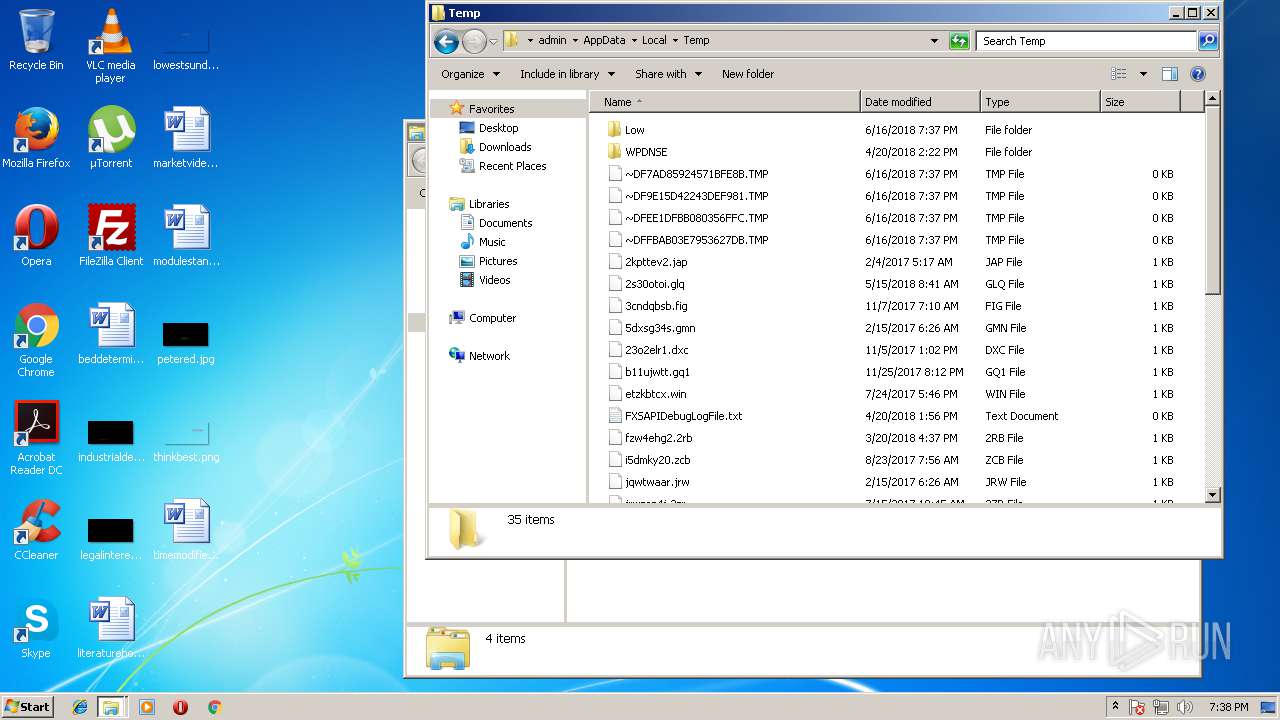Launch Acrobat Reader DC shortcut

point(36,438)
